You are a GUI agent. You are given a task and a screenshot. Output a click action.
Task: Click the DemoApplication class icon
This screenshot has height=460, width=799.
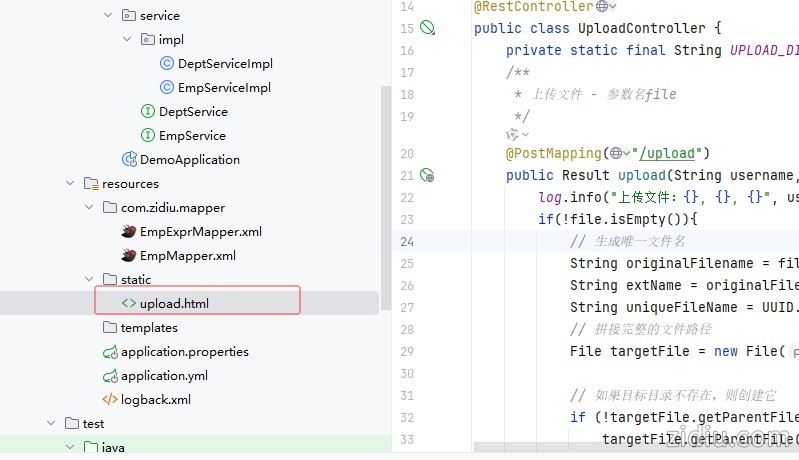click(129, 159)
